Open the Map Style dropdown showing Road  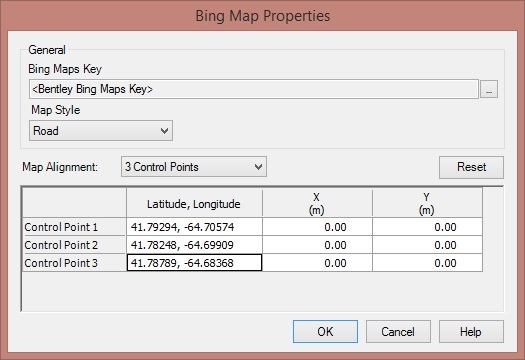101,131
